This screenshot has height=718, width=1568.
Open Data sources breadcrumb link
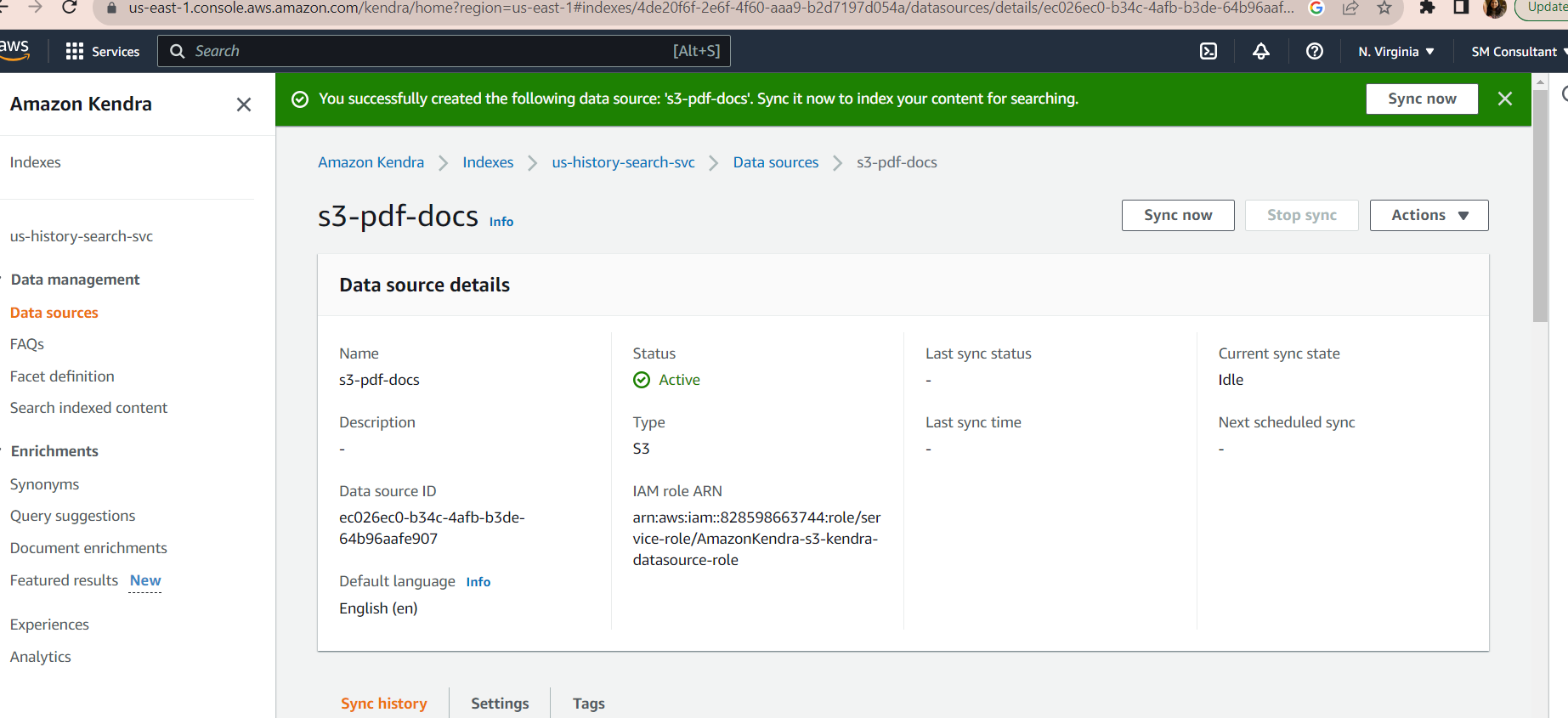click(x=776, y=162)
